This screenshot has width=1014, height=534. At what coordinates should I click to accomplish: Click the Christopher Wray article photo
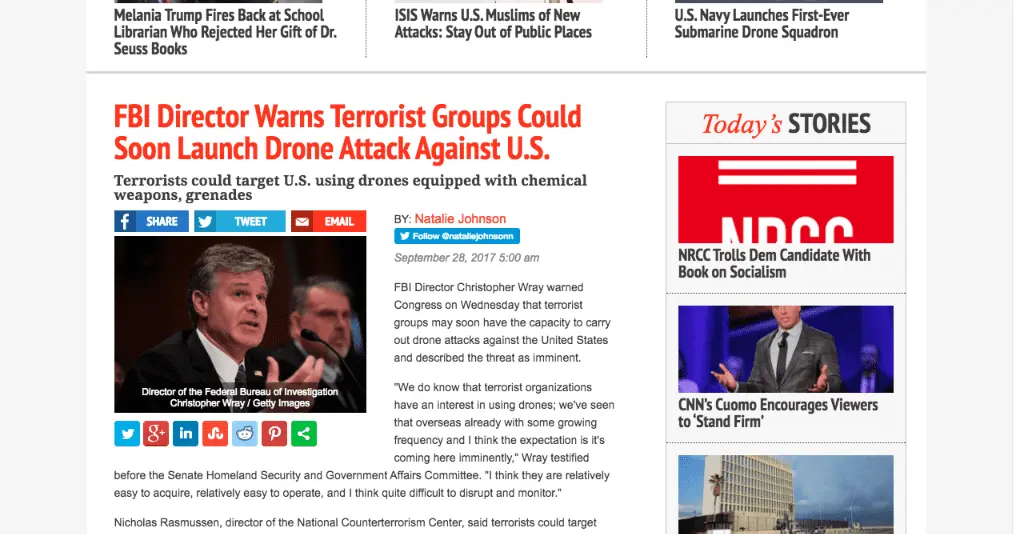click(240, 325)
